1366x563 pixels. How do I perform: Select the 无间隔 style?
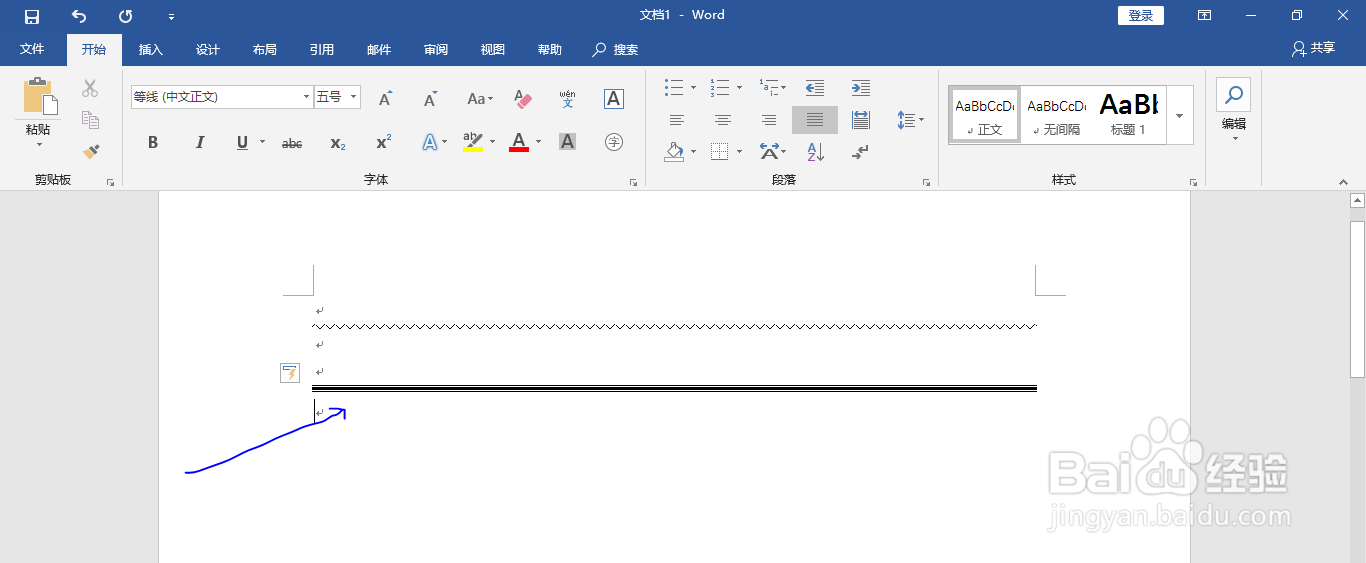click(x=1057, y=114)
